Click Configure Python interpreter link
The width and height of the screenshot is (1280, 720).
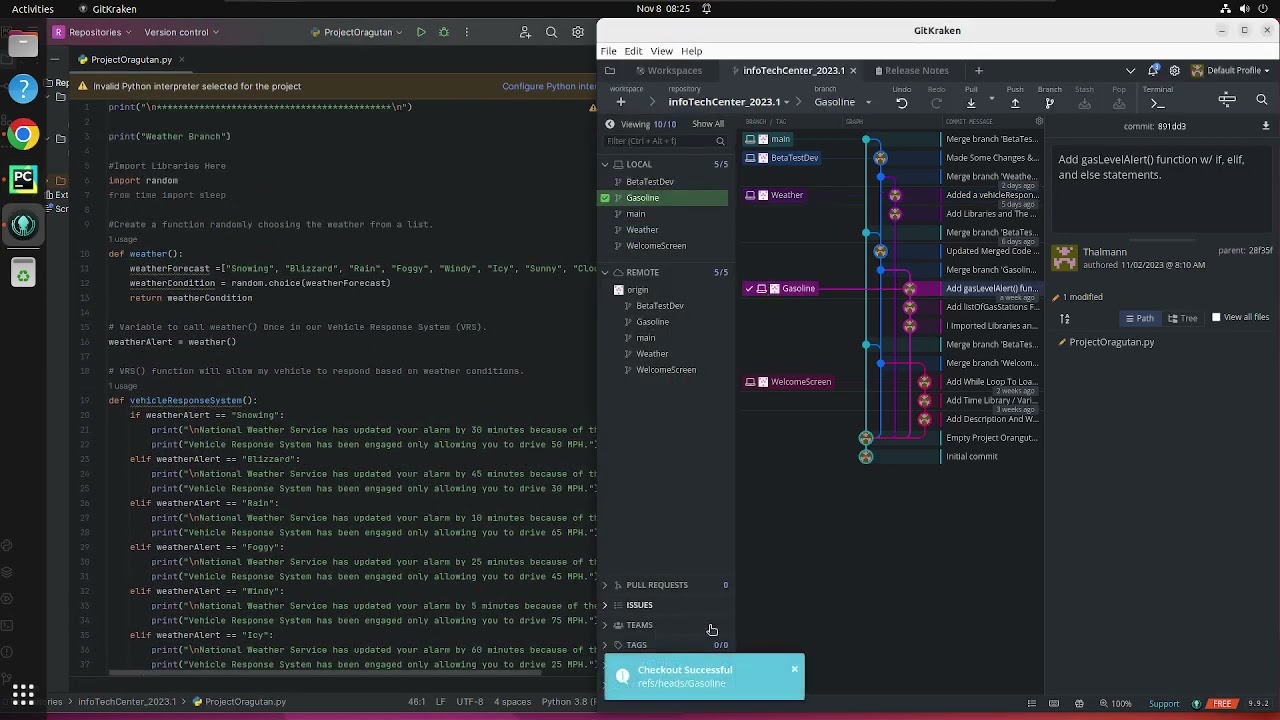(x=549, y=86)
